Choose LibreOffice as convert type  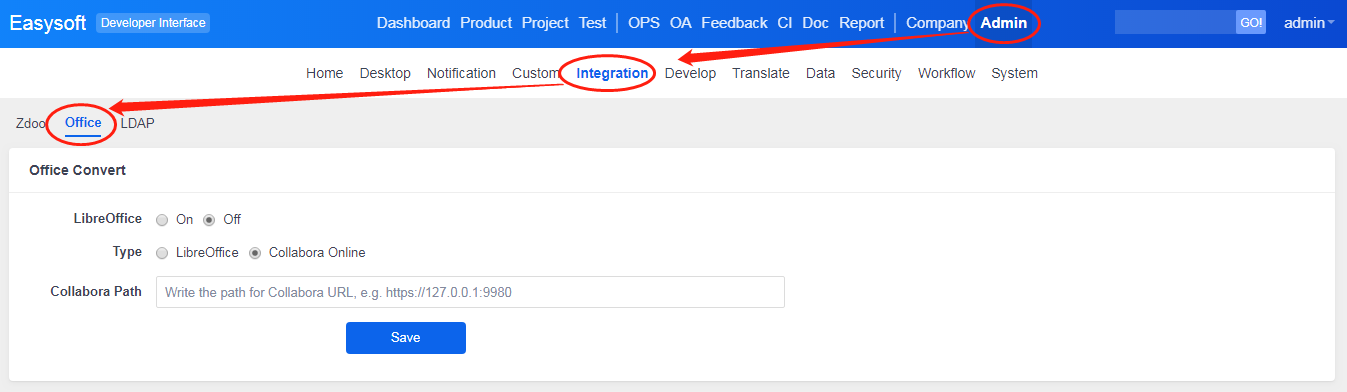click(162, 253)
